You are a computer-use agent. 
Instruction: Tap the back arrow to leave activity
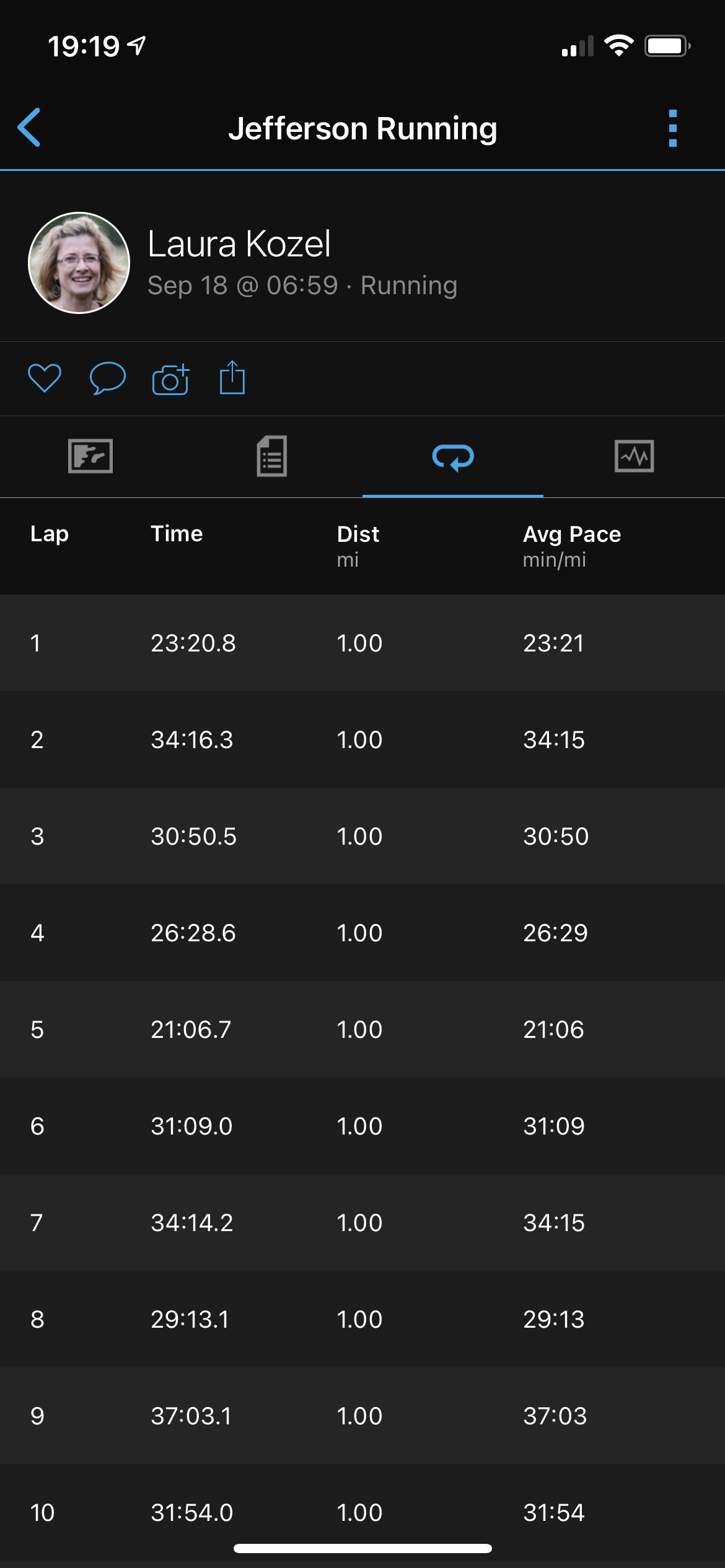click(30, 128)
